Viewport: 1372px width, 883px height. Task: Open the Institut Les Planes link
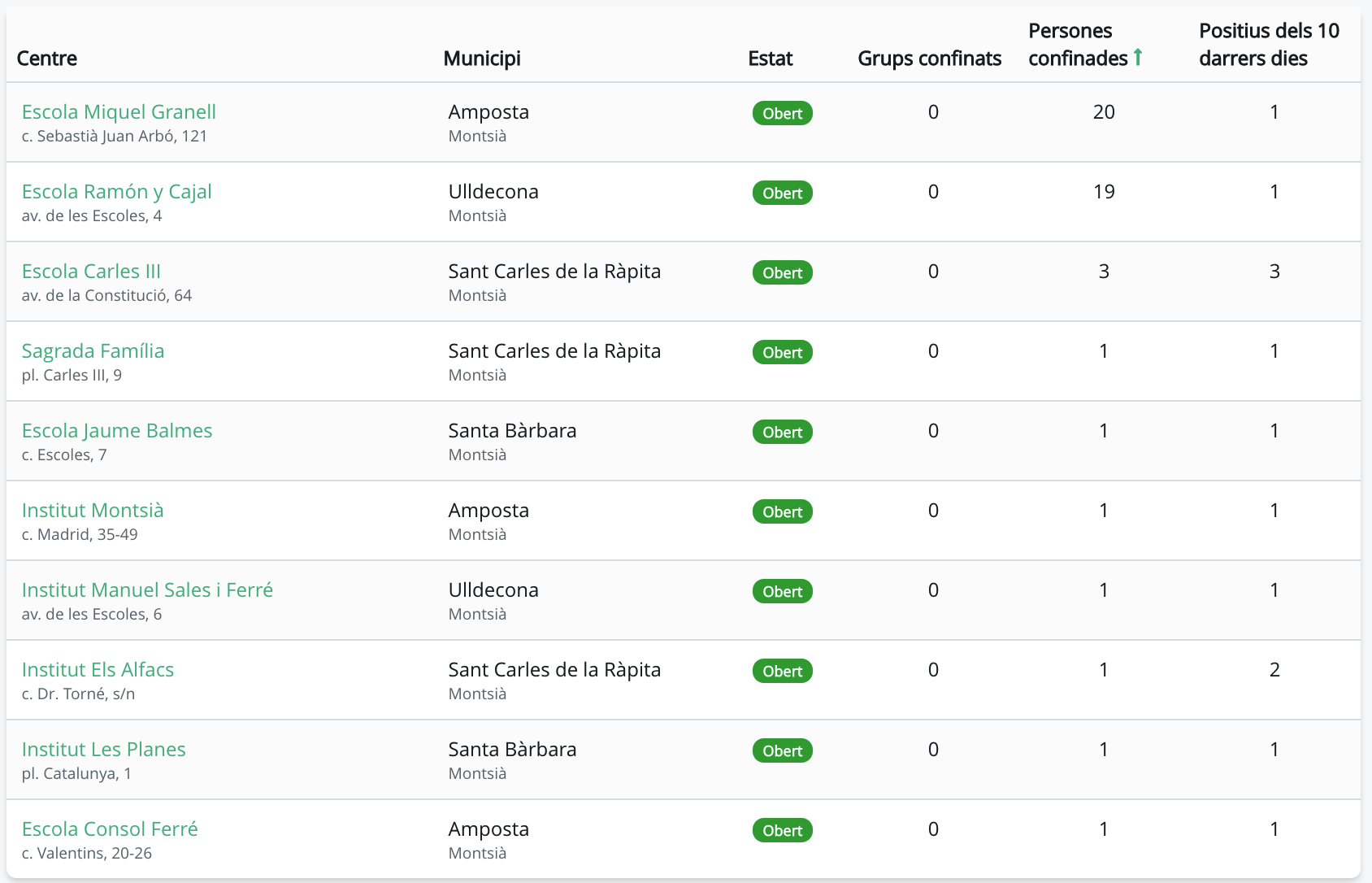coord(103,750)
